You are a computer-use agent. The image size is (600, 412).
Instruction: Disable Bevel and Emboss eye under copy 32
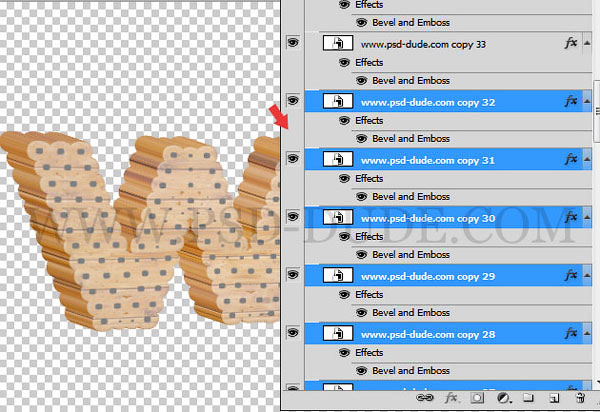[x=362, y=138]
